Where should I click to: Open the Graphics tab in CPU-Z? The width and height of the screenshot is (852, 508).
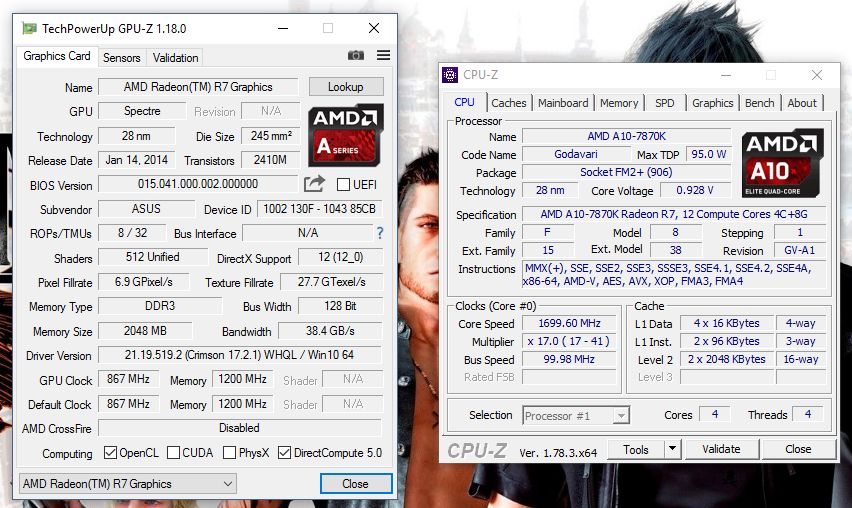(x=712, y=103)
